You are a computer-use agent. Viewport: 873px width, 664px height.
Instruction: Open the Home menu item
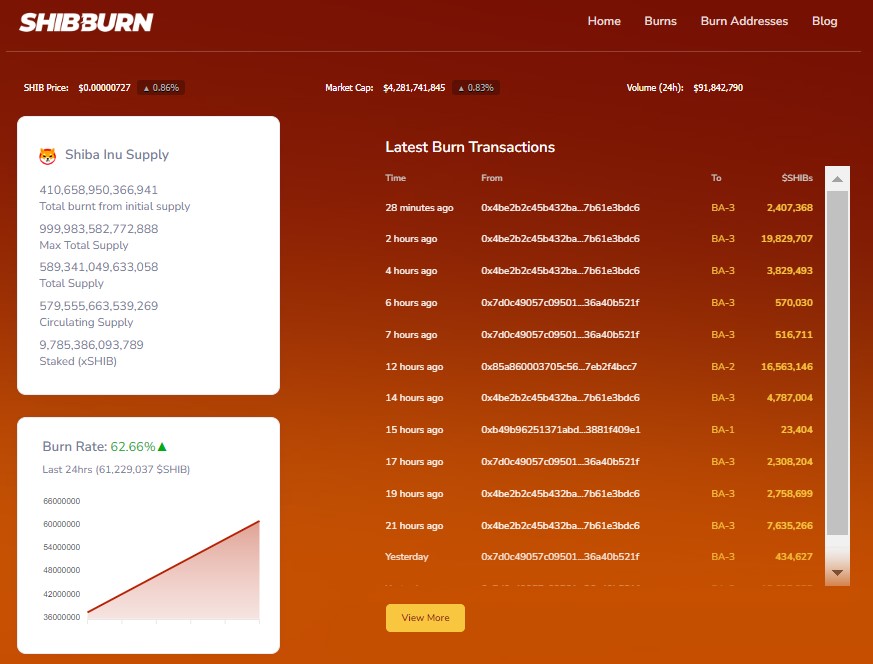(604, 21)
